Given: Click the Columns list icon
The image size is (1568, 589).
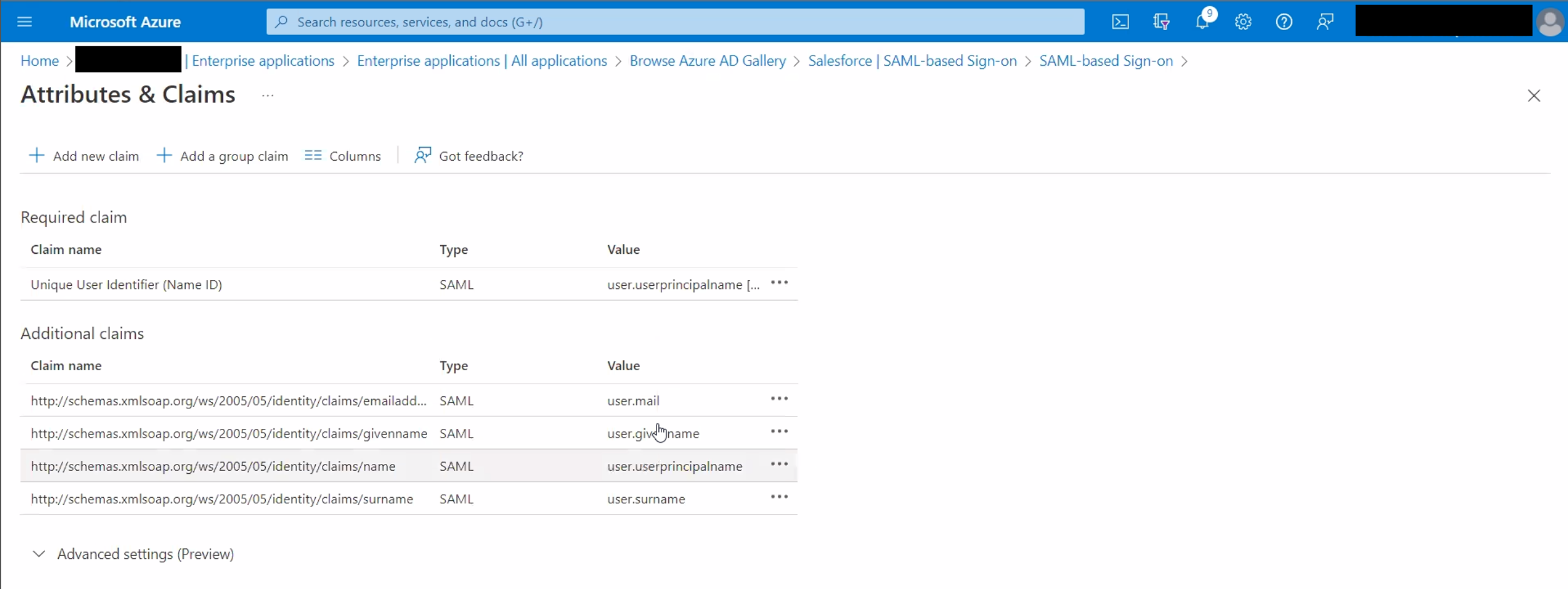Looking at the screenshot, I should (313, 155).
